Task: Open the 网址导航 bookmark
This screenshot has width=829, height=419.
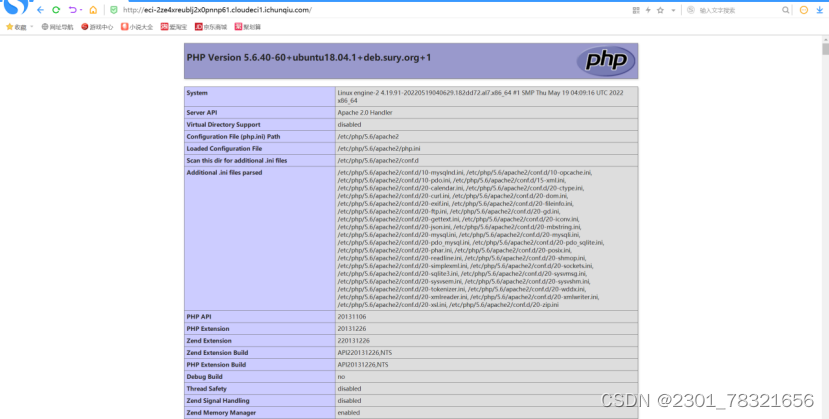Action: coord(57,26)
